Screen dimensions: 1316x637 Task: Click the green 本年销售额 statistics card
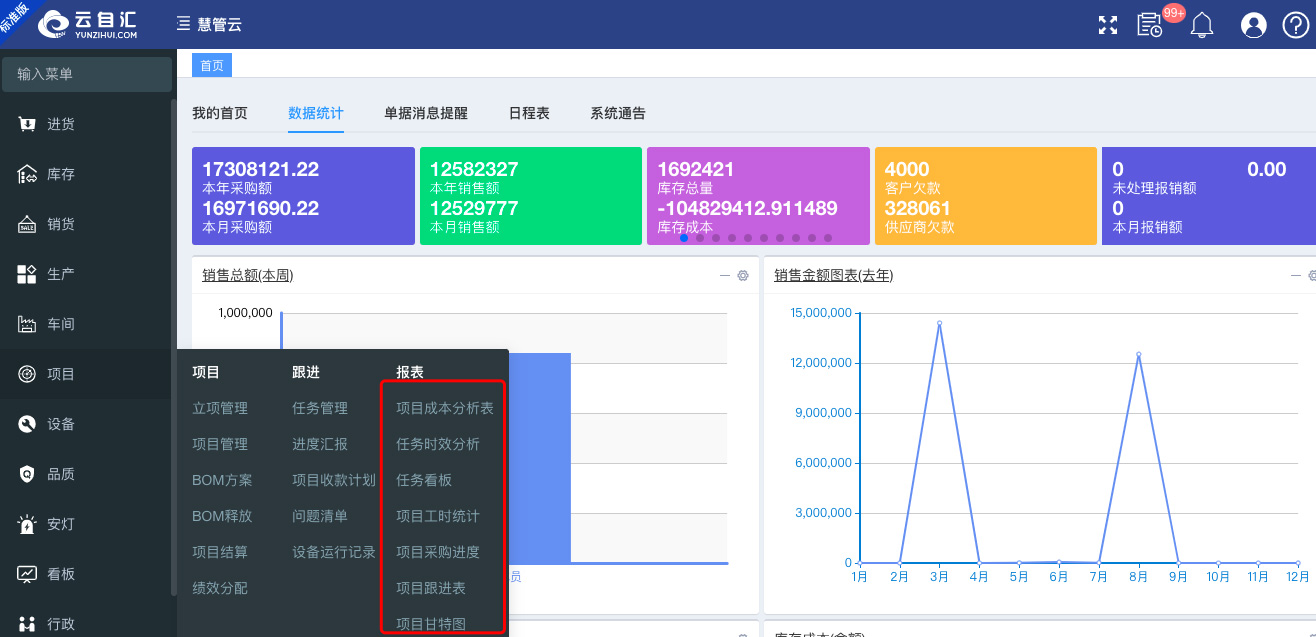click(530, 196)
